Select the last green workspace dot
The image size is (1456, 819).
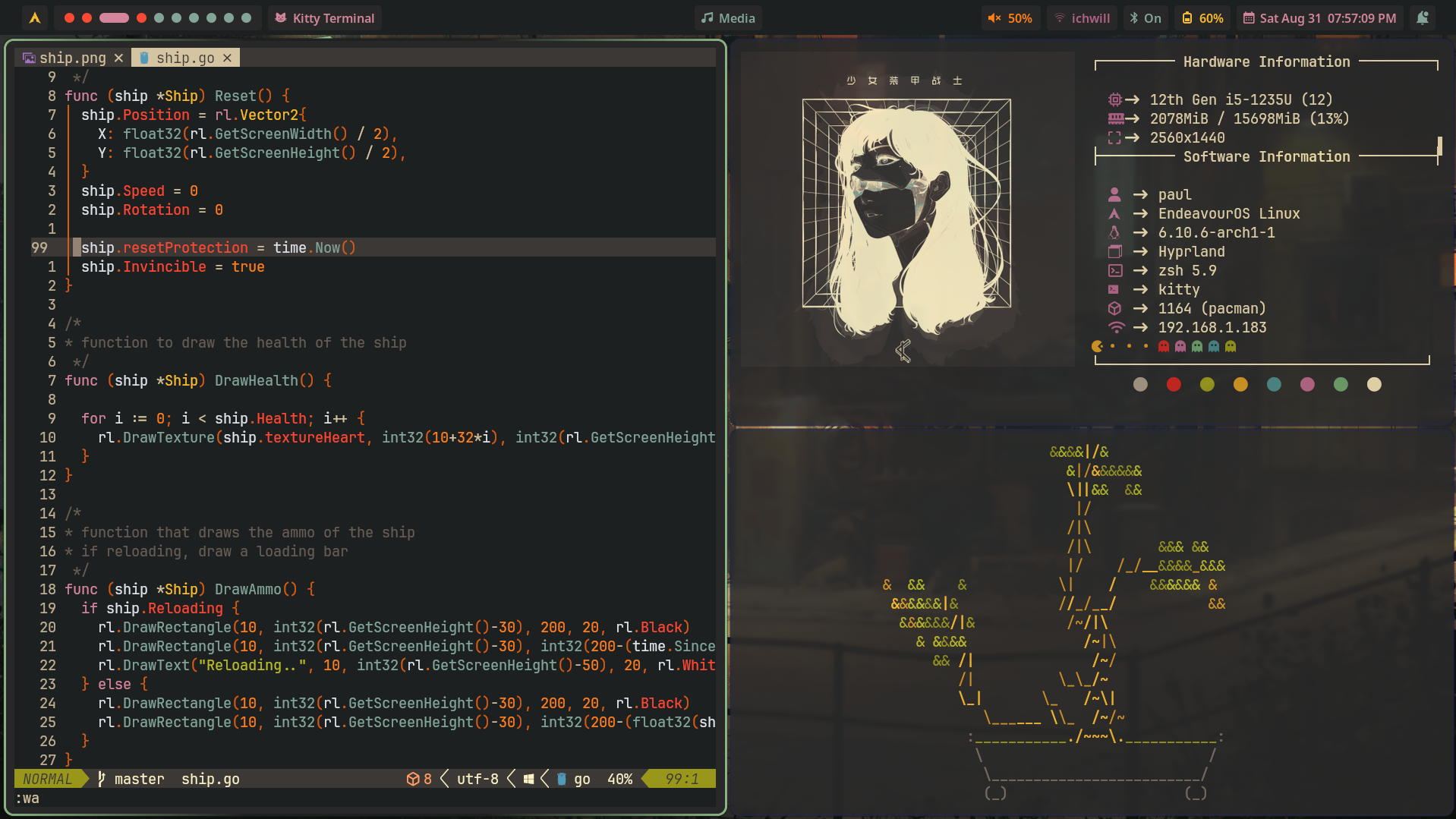pyautogui.click(x=246, y=18)
